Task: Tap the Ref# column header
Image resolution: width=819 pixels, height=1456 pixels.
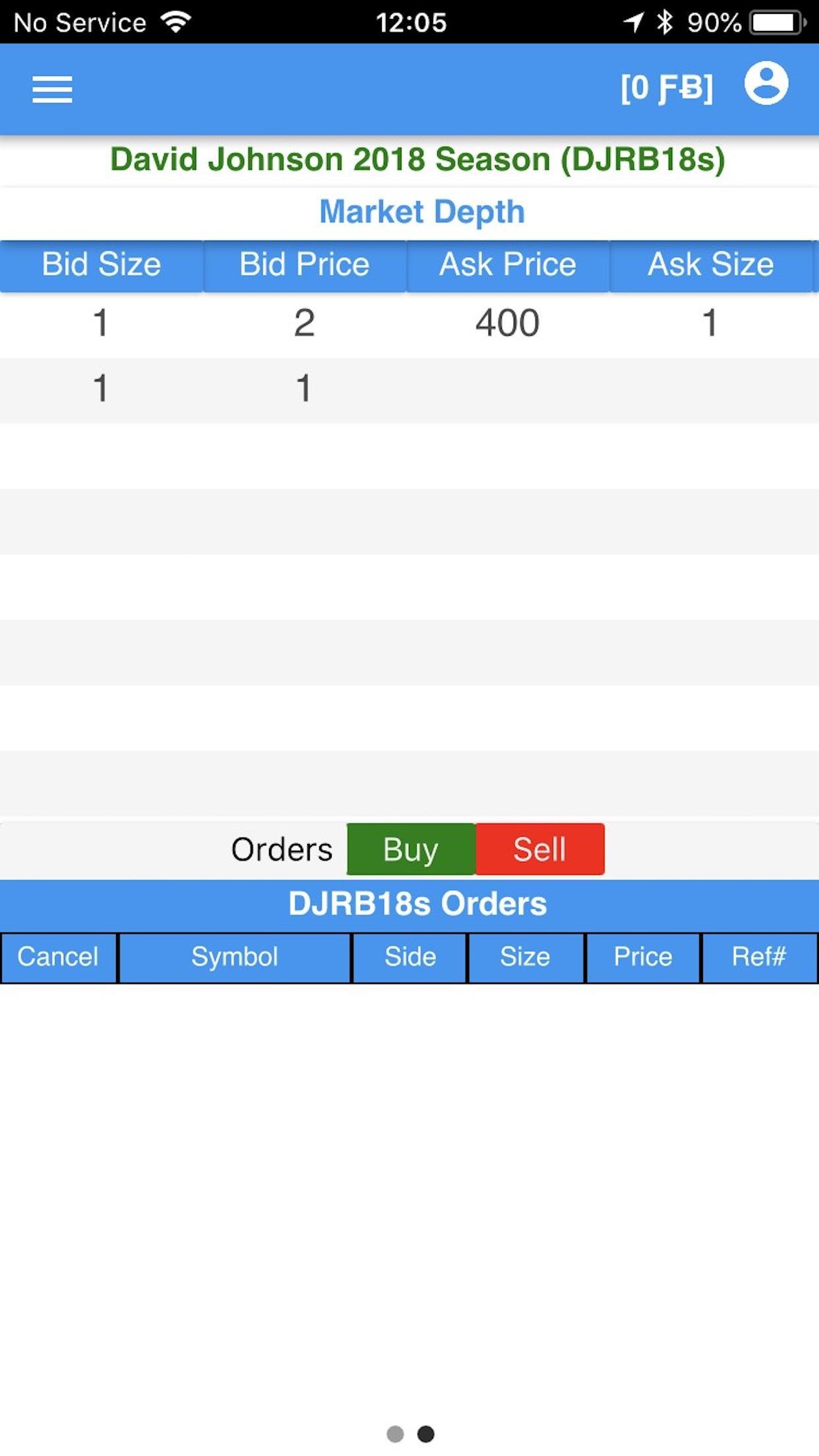Action: [759, 957]
